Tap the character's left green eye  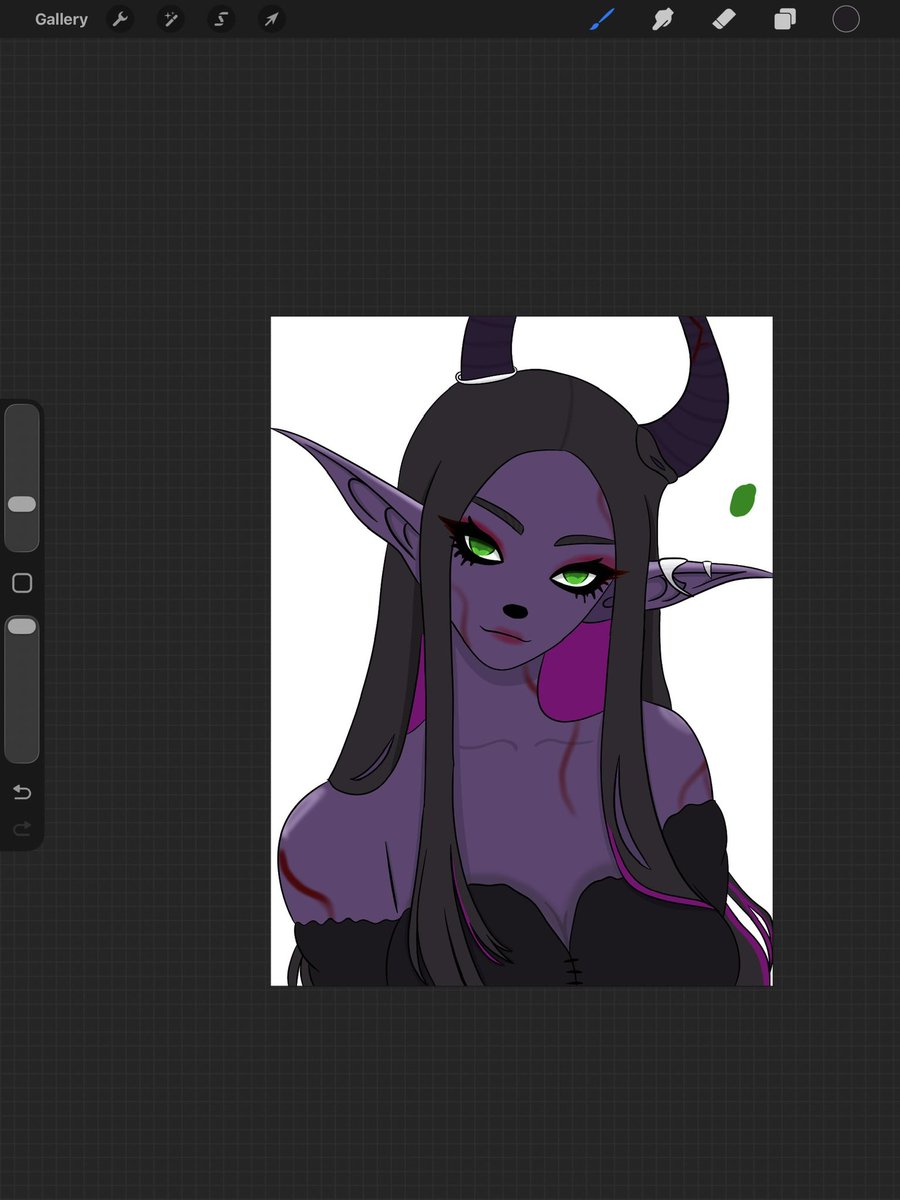point(482,546)
